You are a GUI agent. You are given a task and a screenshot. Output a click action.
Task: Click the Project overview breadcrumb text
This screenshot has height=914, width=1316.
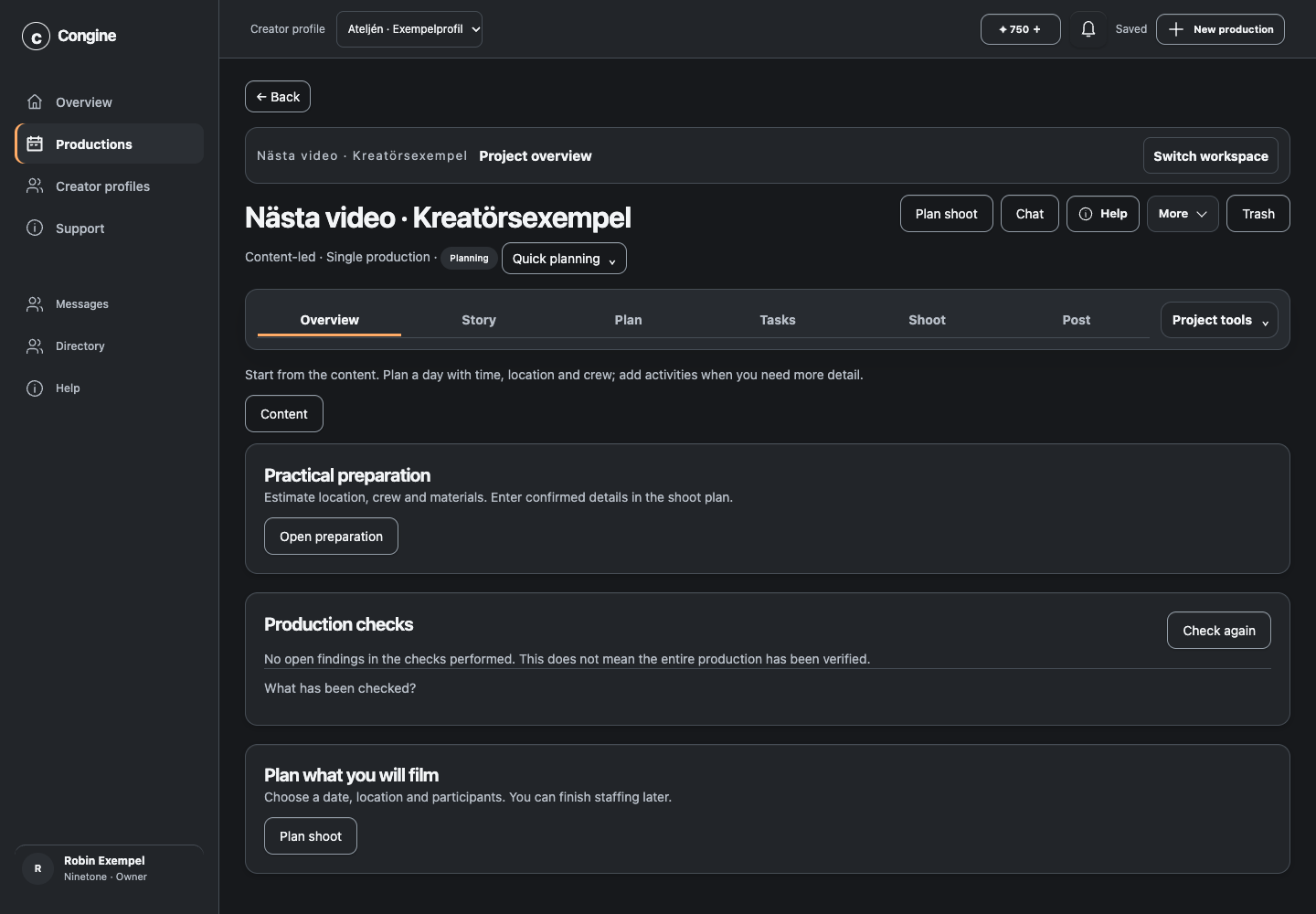click(536, 156)
